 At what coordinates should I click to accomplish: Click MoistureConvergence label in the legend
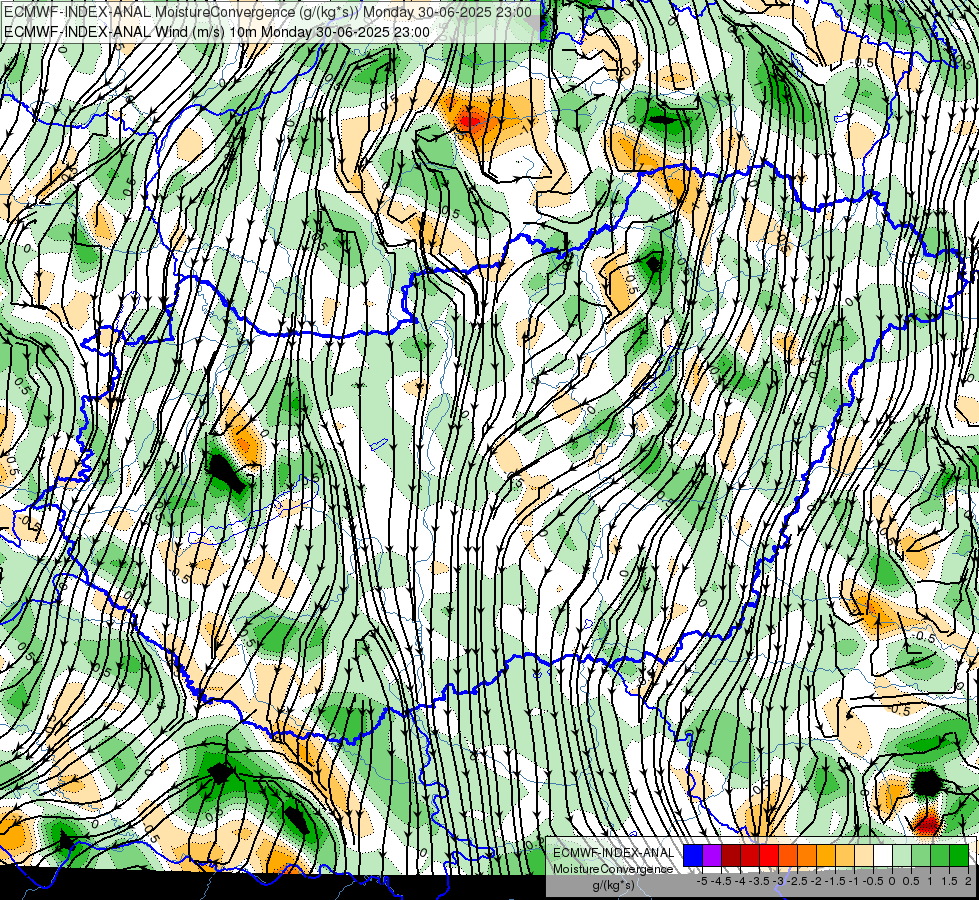click(613, 869)
